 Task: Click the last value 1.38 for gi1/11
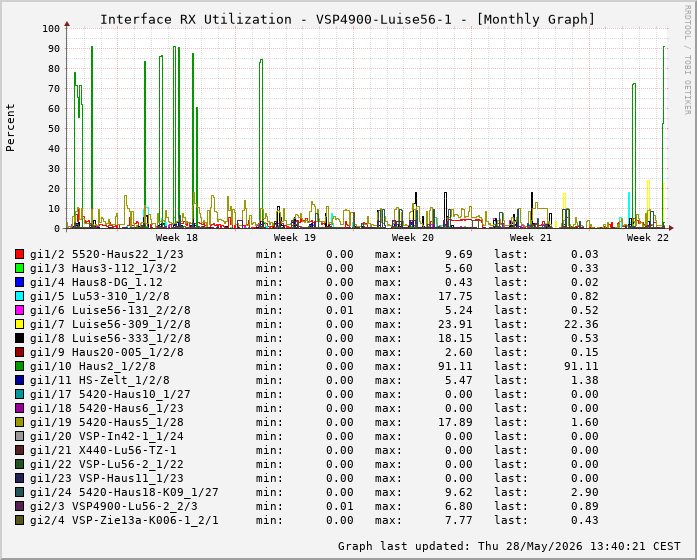585,380
